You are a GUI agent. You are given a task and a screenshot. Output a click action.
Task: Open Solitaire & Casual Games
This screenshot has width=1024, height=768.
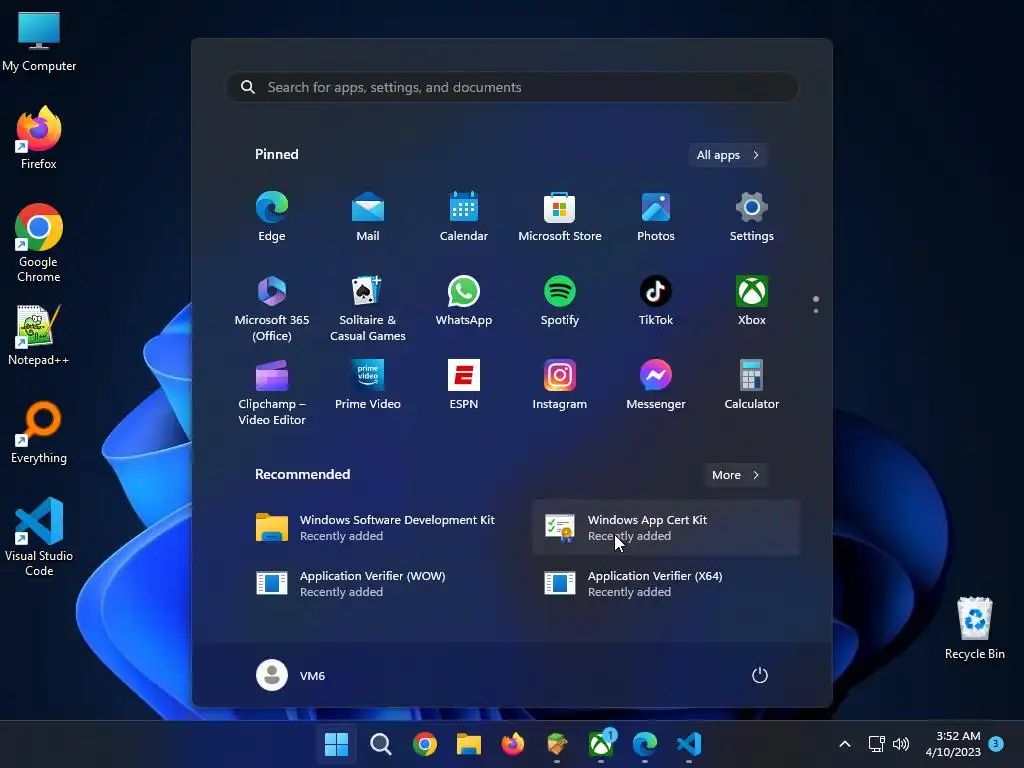[368, 308]
